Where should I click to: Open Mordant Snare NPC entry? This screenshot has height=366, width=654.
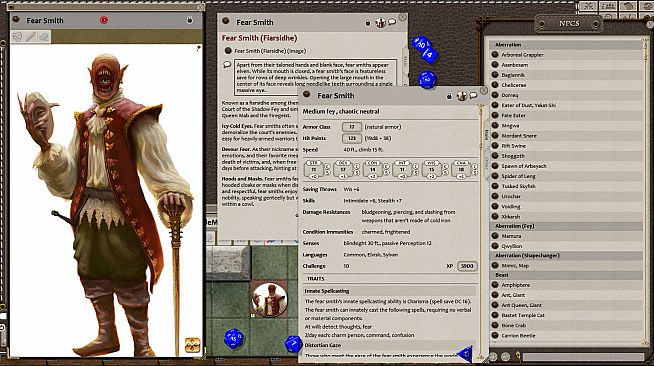click(519, 135)
